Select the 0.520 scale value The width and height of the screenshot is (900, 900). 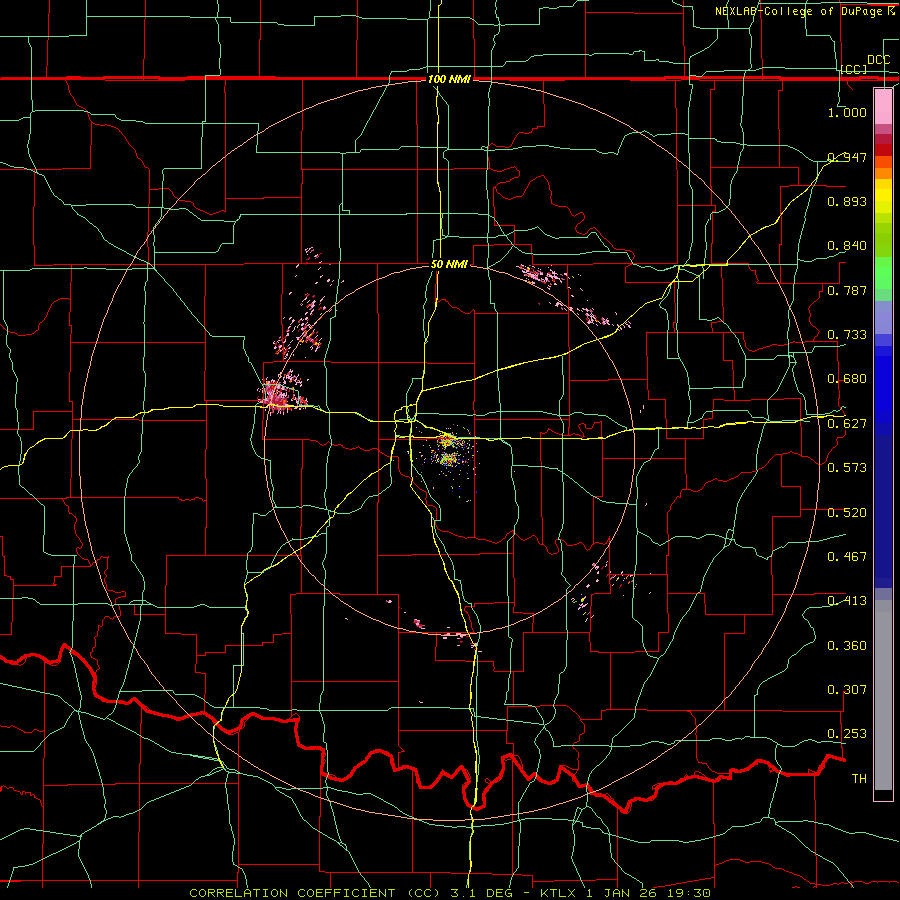click(847, 513)
